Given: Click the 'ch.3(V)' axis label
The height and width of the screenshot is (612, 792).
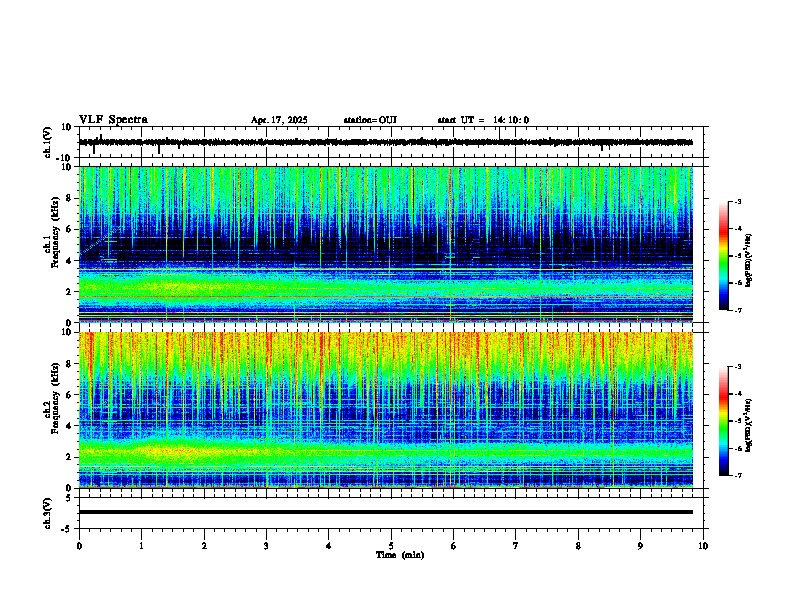Looking at the screenshot, I should [x=48, y=513].
